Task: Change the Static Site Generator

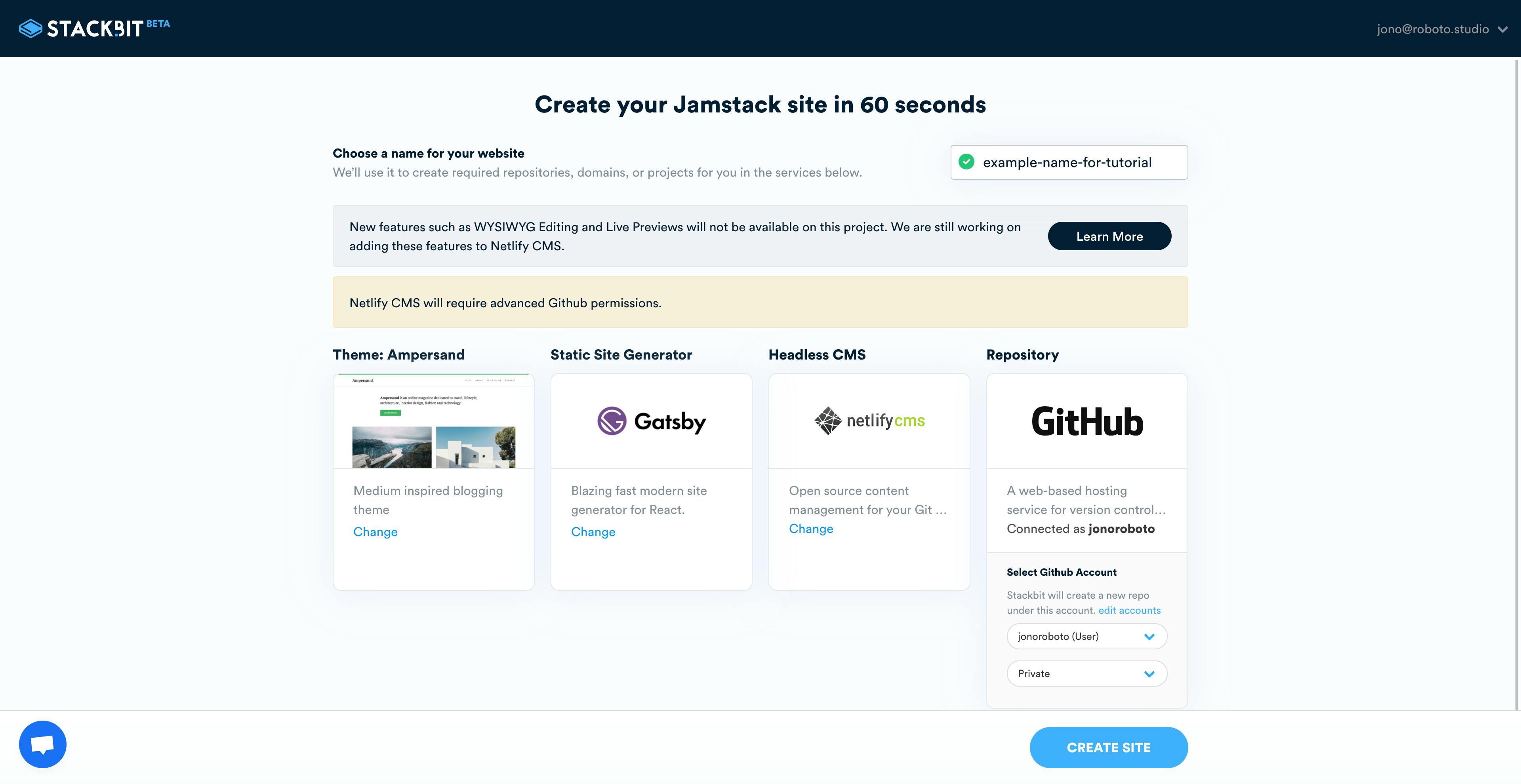Action: tap(593, 532)
